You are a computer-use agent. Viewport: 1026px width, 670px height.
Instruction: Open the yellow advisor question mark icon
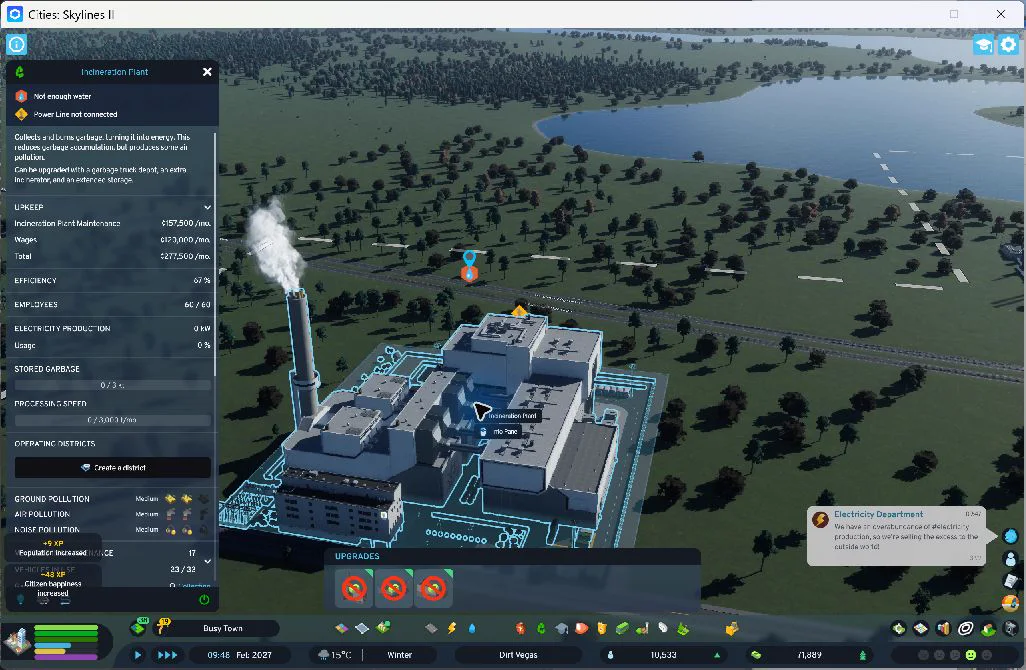[162, 627]
